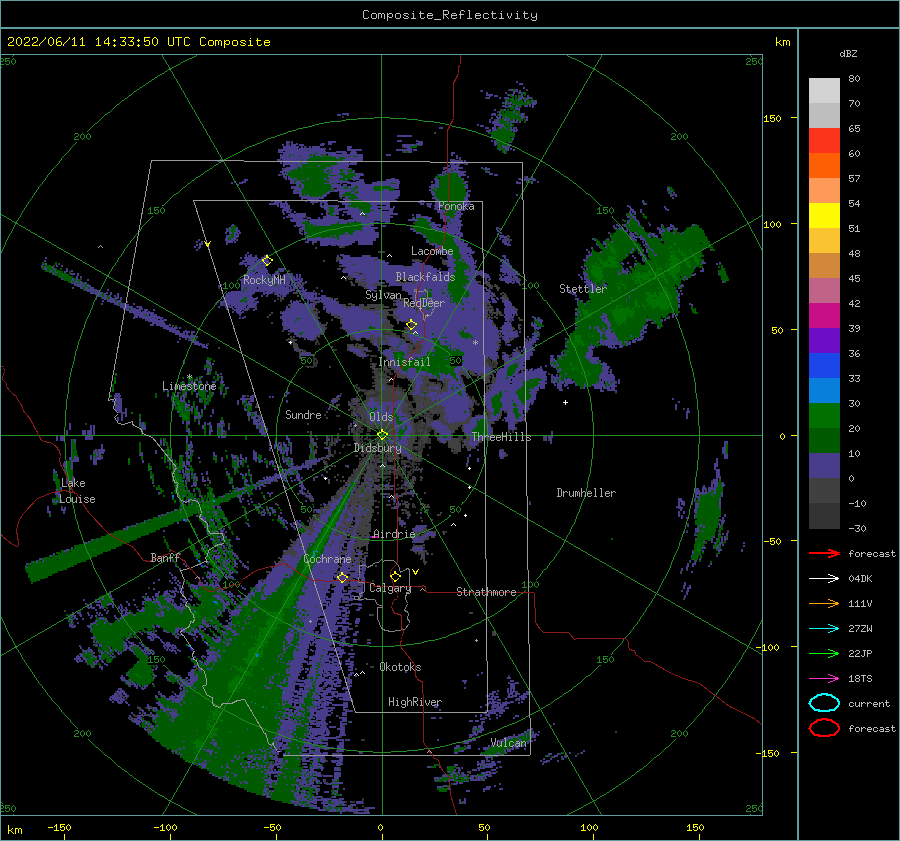
Task: Select the cyan 27ZW arrow icon
Action: [x=824, y=629]
